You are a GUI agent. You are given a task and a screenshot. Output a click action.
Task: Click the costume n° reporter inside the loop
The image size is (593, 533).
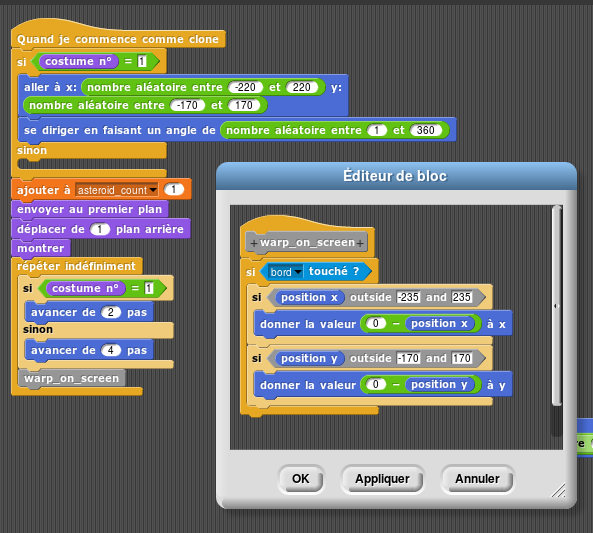[86, 288]
